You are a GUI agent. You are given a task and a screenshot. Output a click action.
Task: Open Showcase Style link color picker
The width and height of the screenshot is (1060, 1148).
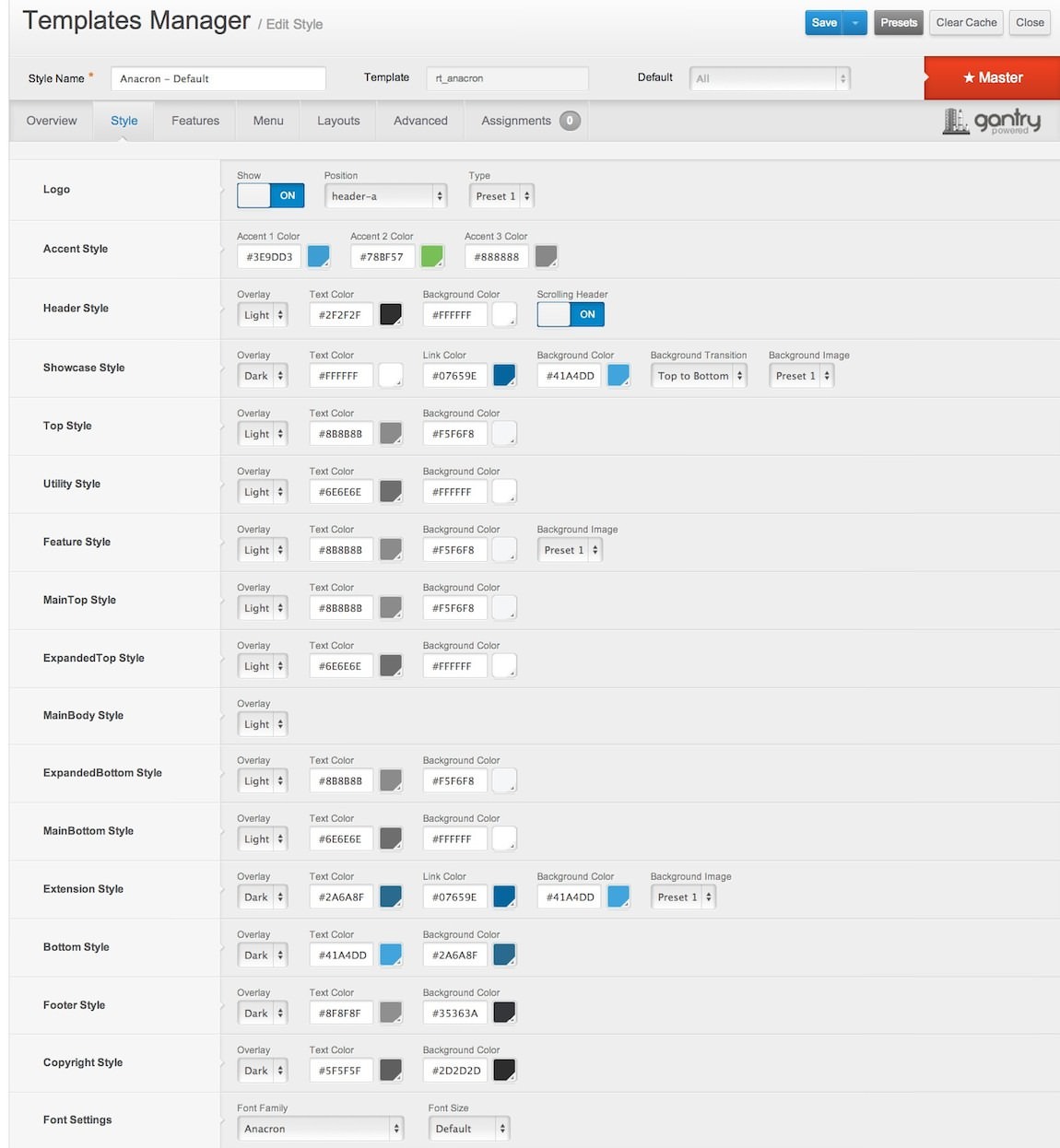(x=504, y=376)
